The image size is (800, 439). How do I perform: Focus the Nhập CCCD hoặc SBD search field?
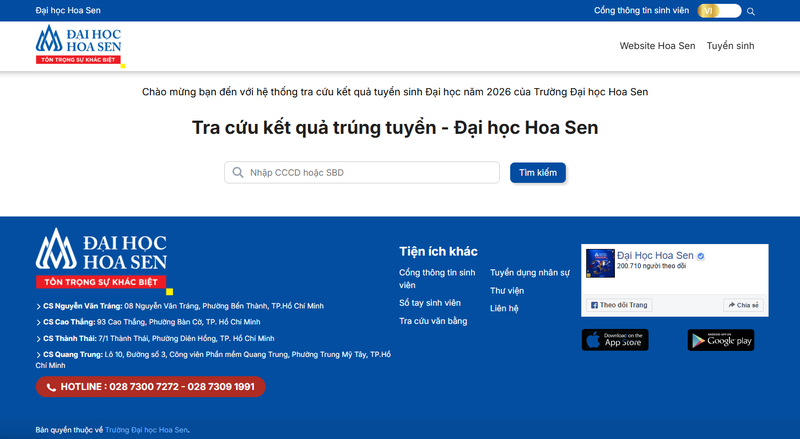click(362, 173)
